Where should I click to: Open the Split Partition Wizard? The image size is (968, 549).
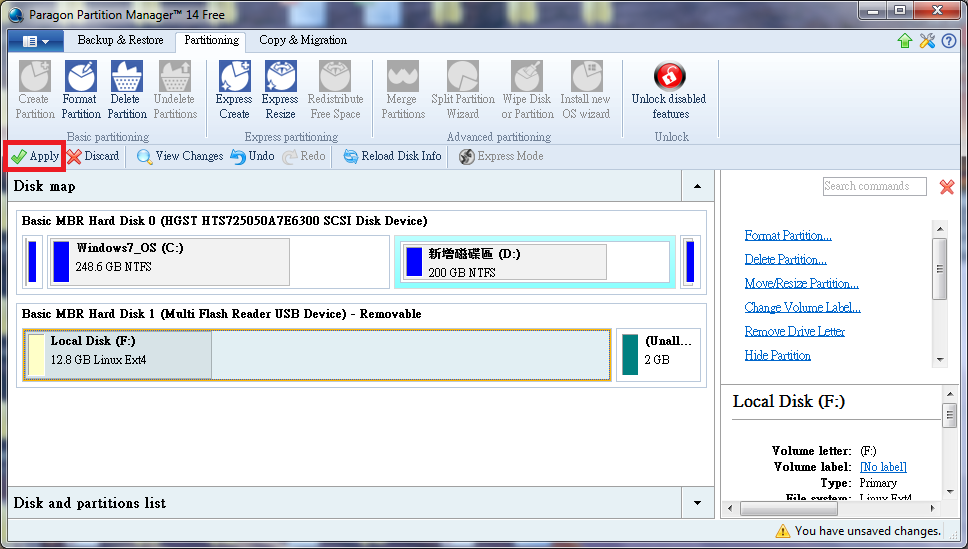point(462,90)
